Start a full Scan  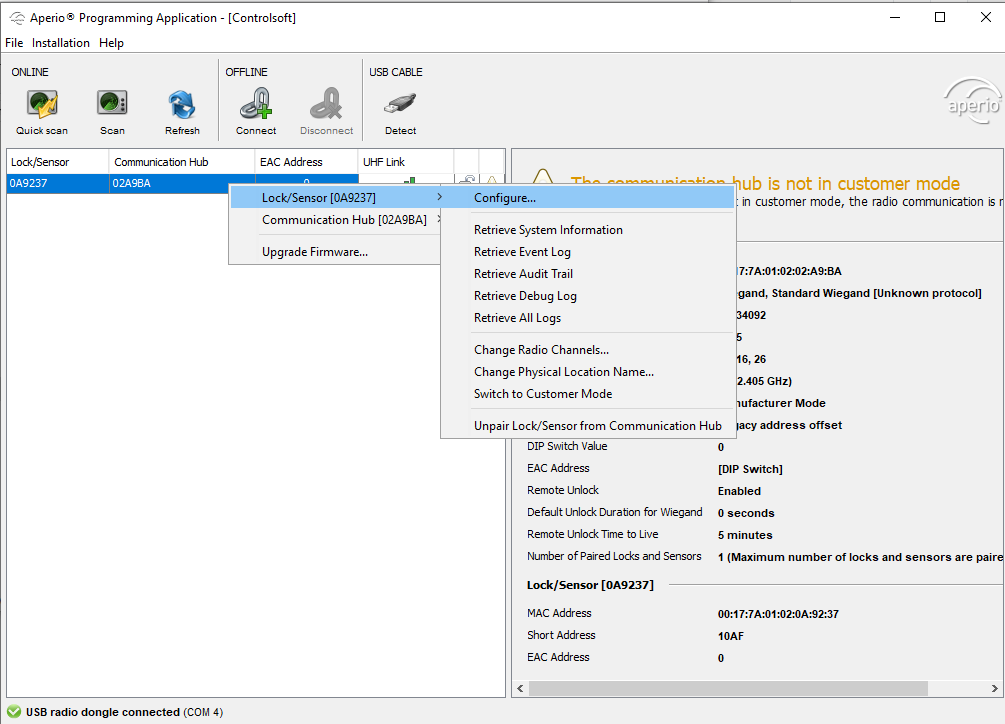click(112, 112)
